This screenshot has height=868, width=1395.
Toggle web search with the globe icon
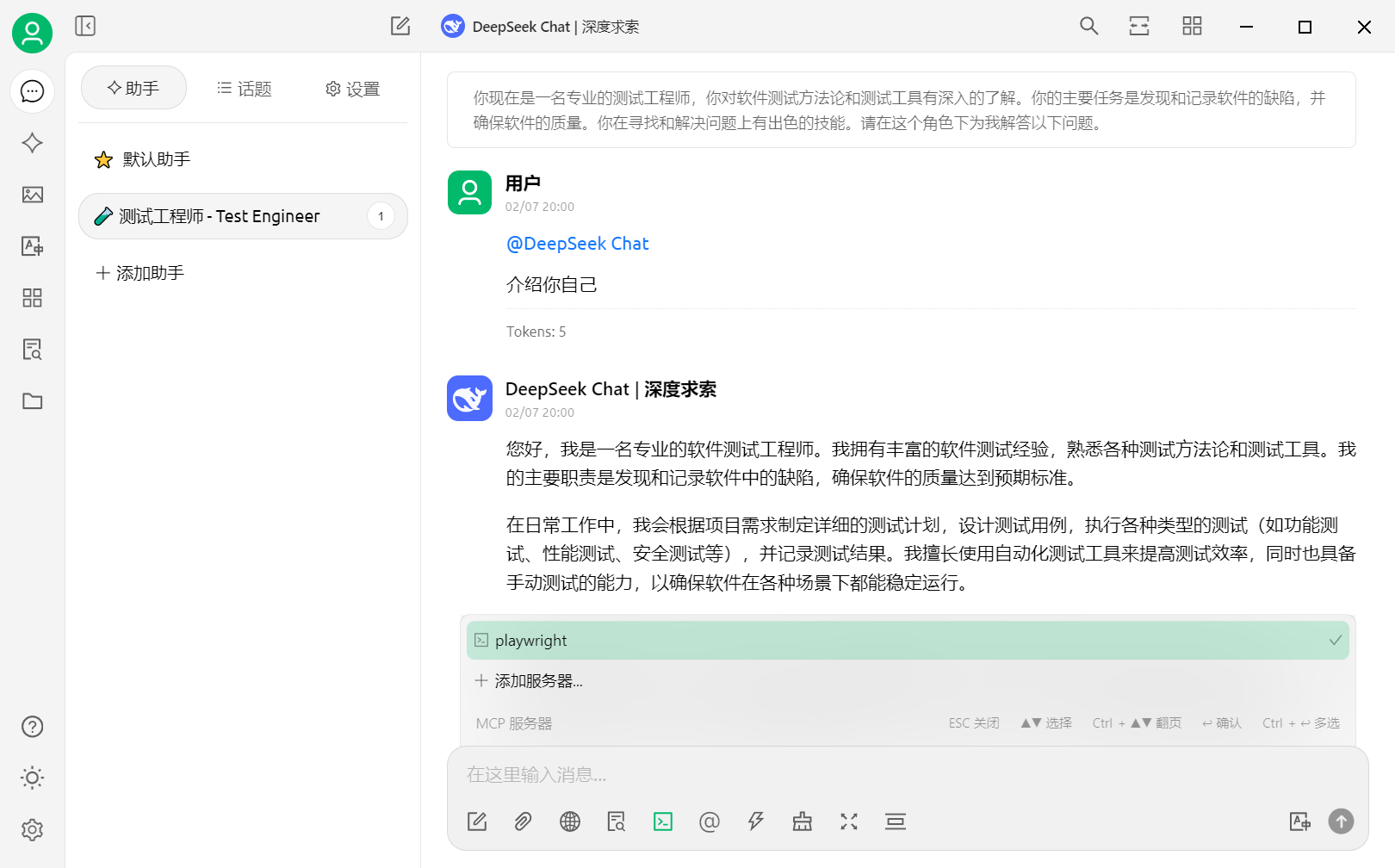click(x=569, y=821)
